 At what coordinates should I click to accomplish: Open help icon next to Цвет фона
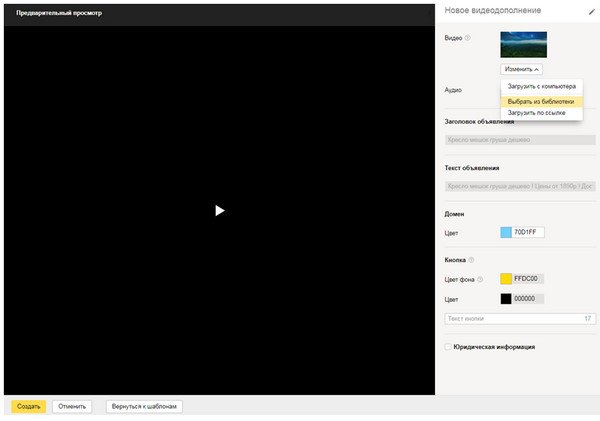tap(480, 279)
